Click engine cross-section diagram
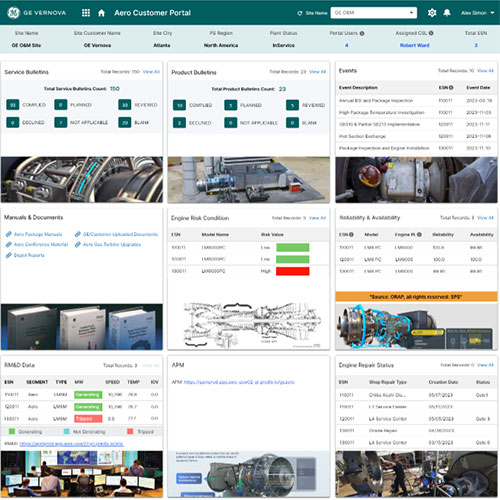Screen dimensions: 500x500 pos(252,325)
